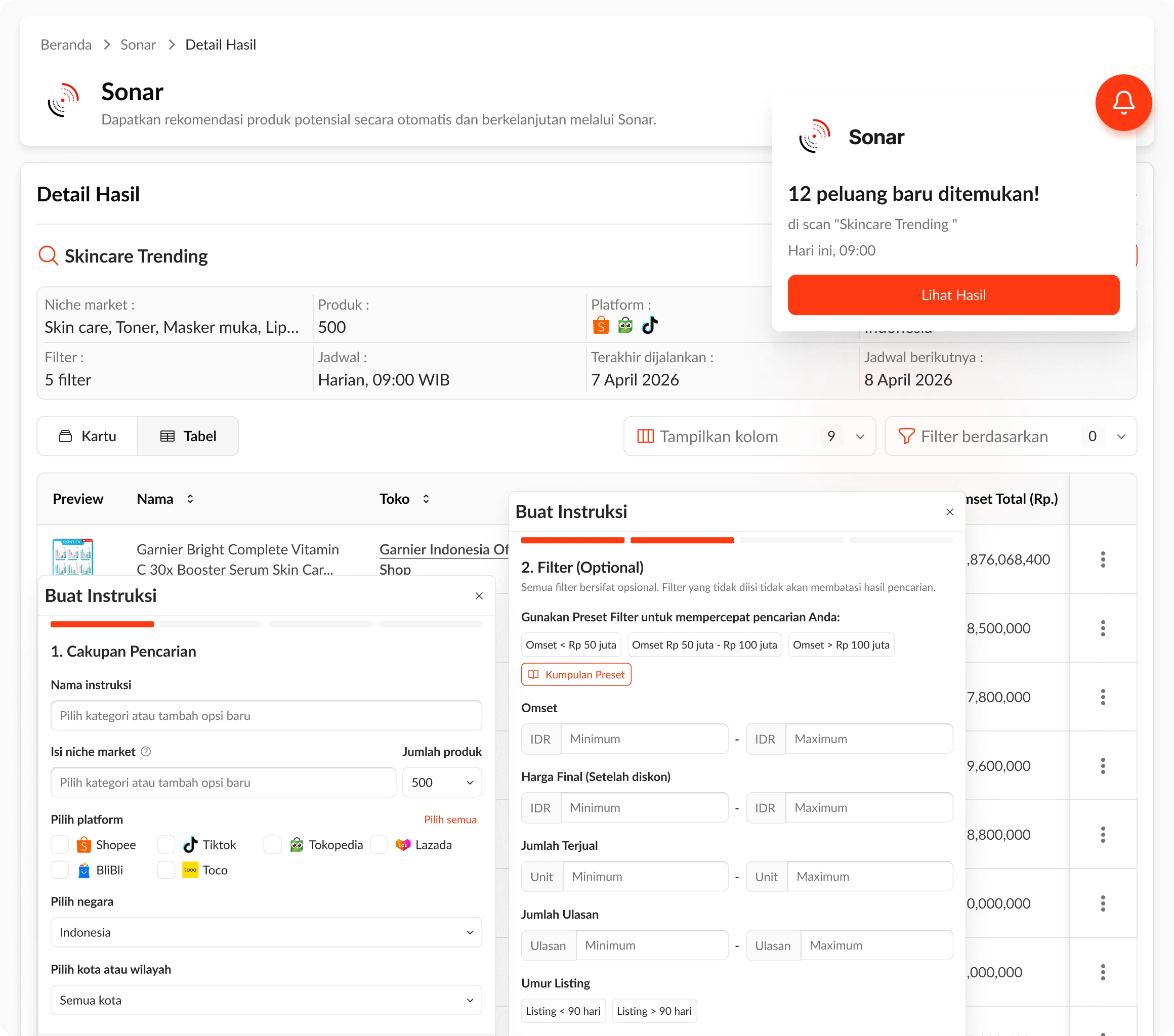Open row menu for 8,500,000 row
The height and width of the screenshot is (1036, 1174).
pyautogui.click(x=1103, y=628)
